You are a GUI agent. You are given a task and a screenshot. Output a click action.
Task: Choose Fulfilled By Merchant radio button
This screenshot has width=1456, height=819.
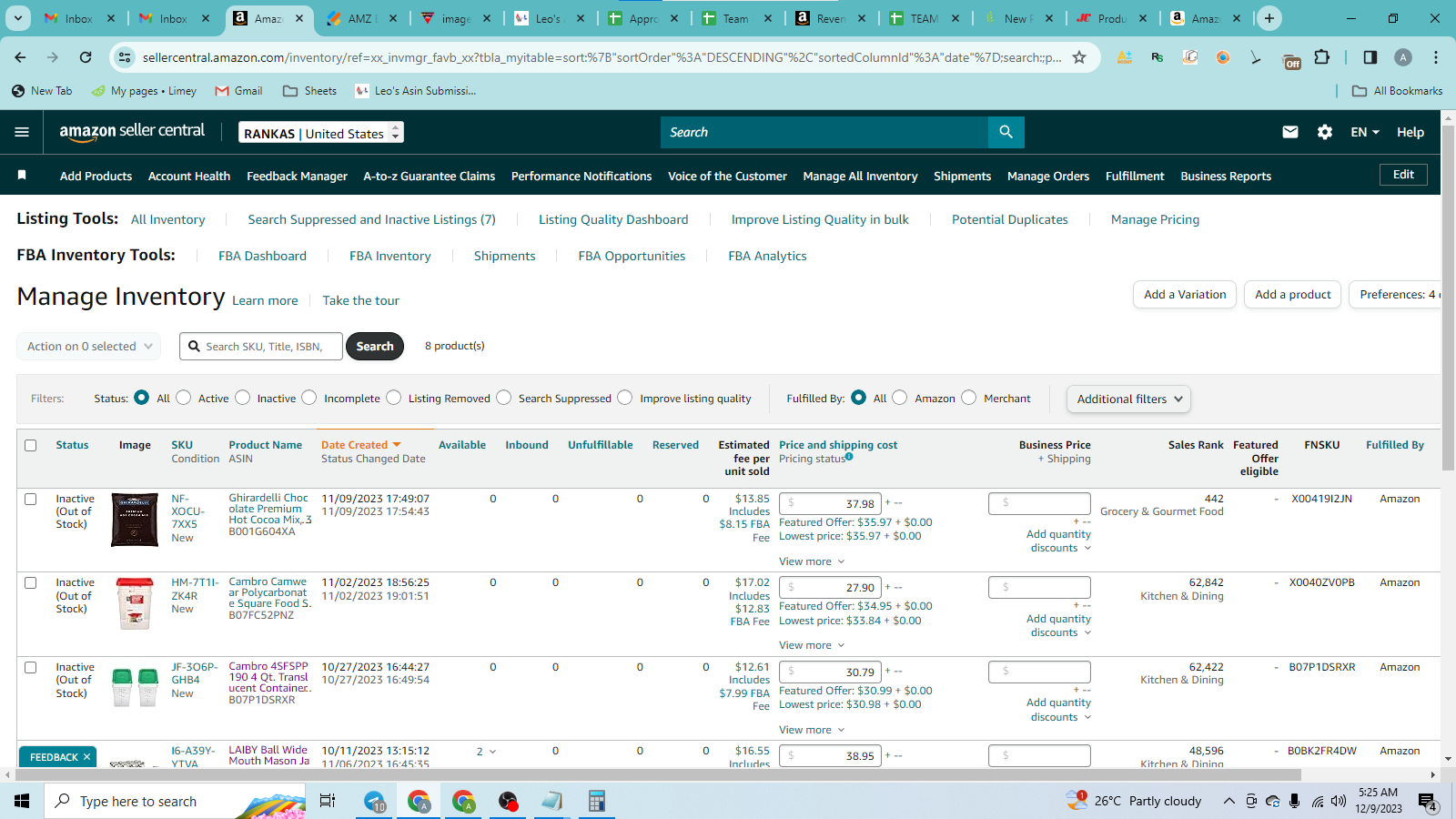point(969,398)
